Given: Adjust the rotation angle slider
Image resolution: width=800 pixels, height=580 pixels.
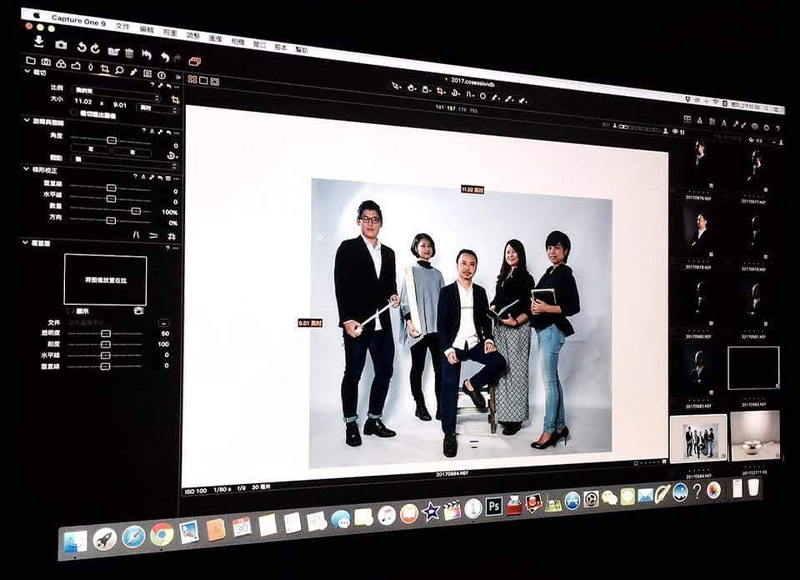Looking at the screenshot, I should point(110,139).
